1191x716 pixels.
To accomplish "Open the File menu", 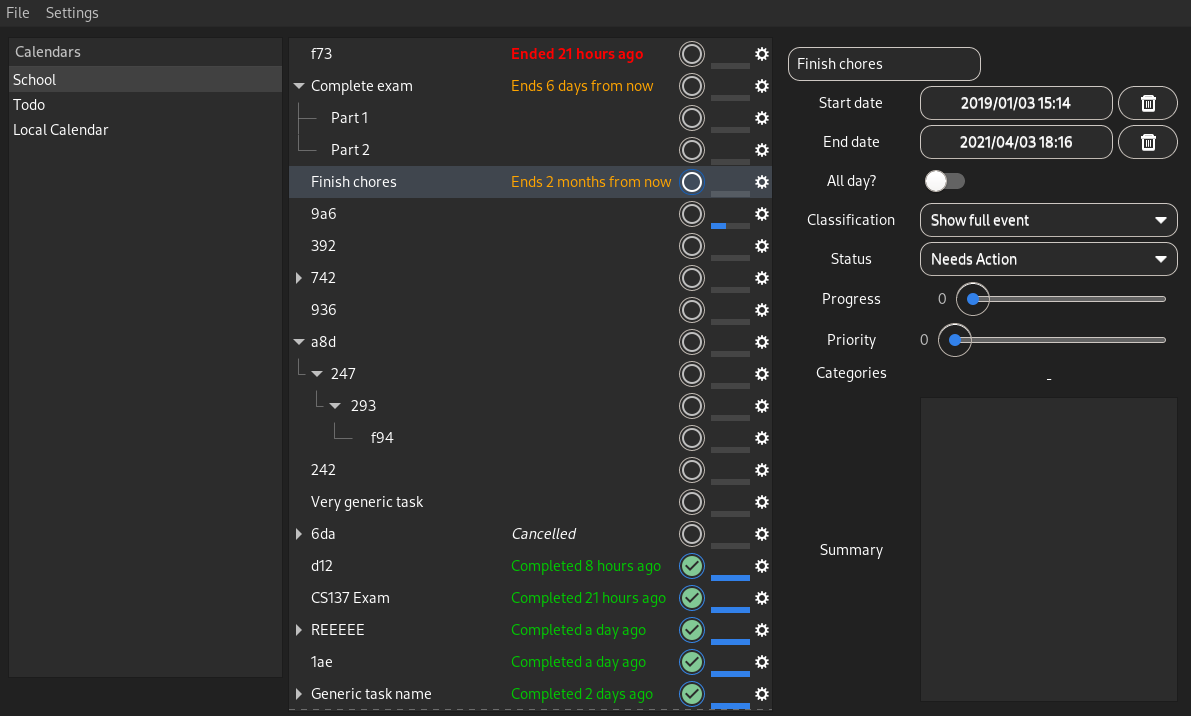I will pos(17,13).
